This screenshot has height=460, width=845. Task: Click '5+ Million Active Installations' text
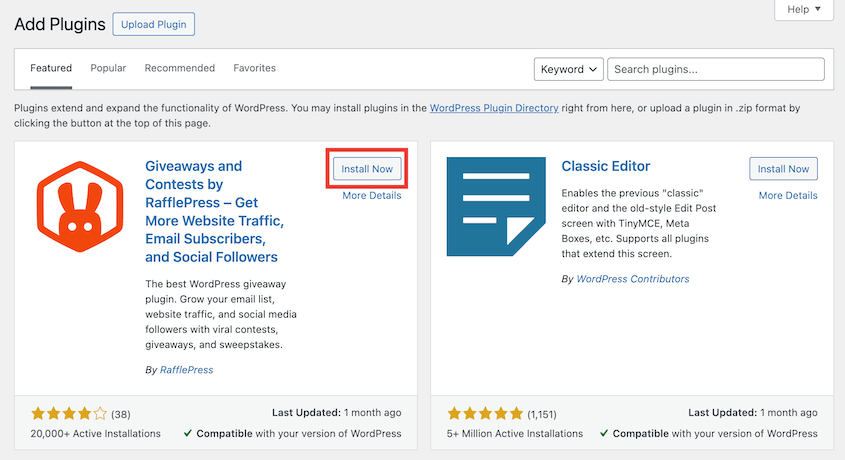tap(515, 434)
